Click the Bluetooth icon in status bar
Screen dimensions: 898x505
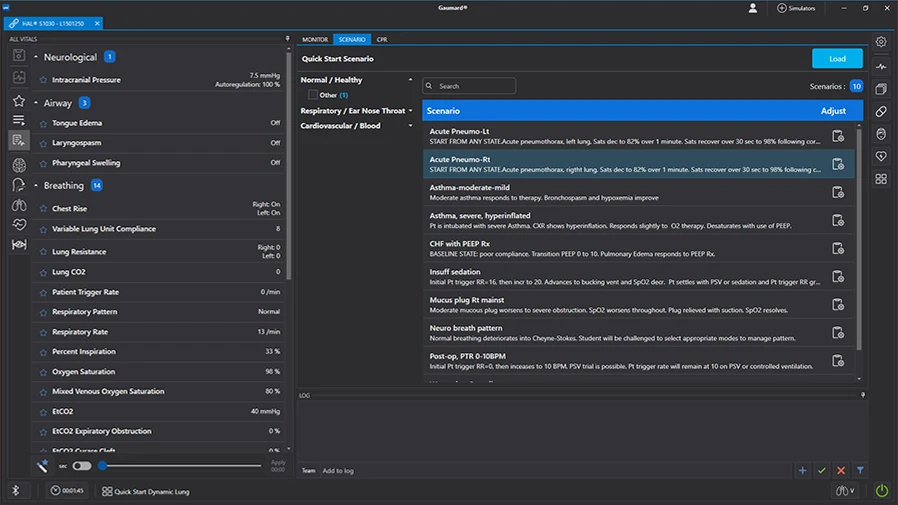click(15, 491)
